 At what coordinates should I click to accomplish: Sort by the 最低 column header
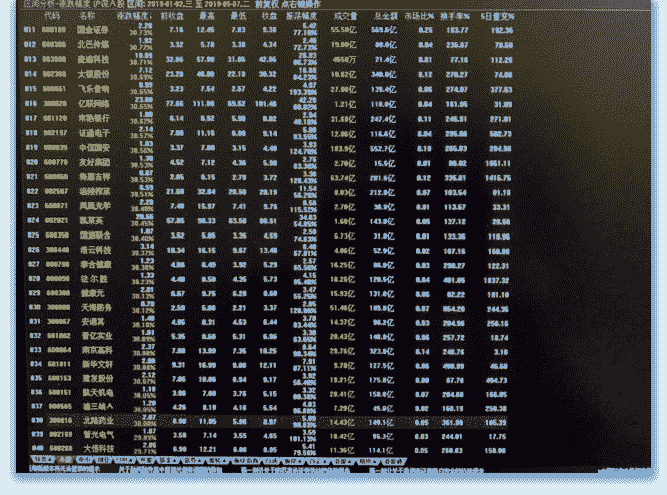coord(238,16)
